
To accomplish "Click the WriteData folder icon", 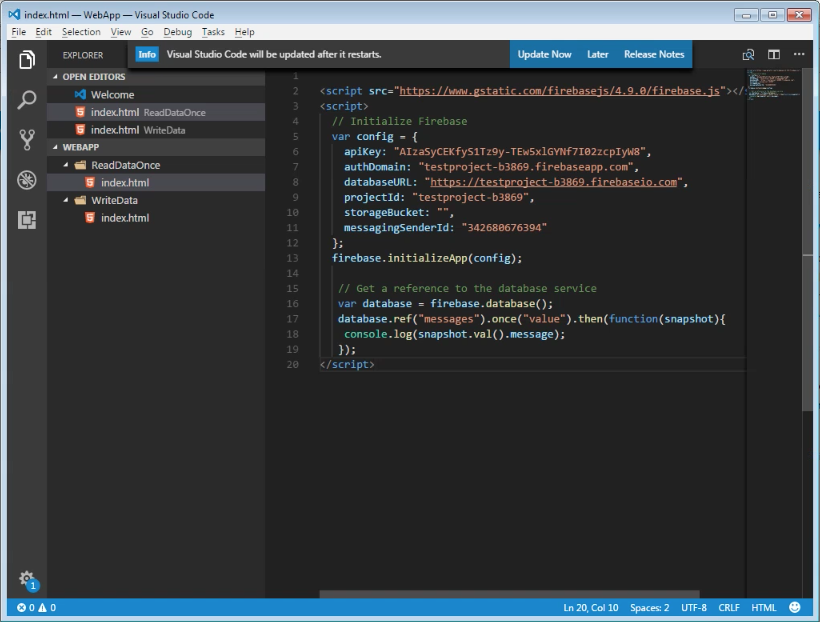I will point(80,200).
